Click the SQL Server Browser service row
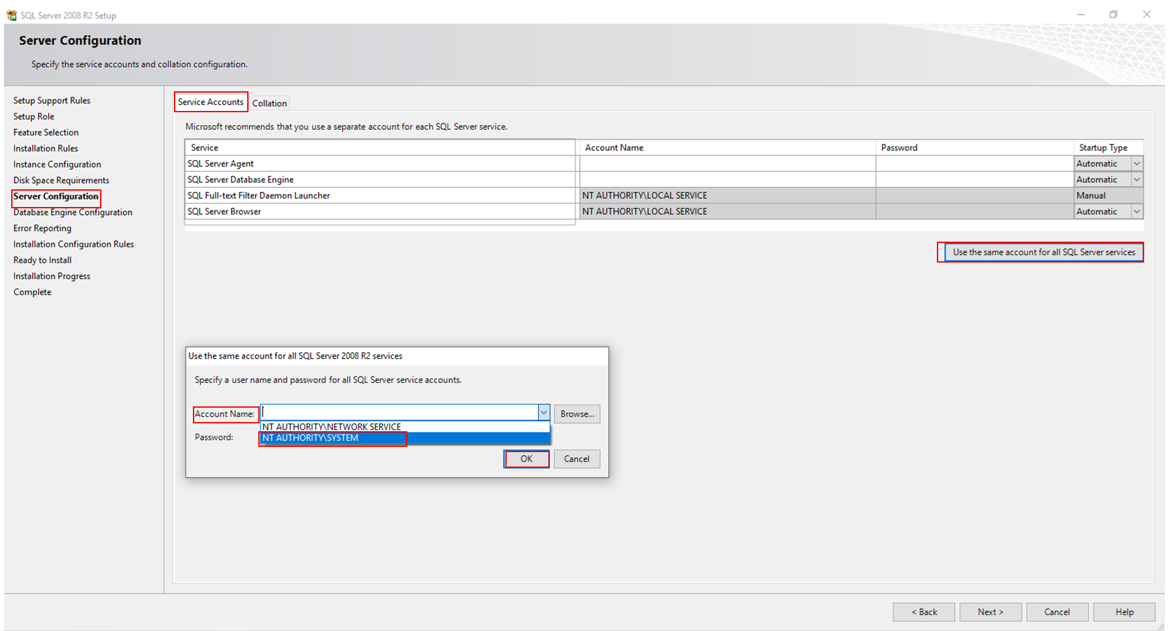The image size is (1169, 631). [380, 212]
